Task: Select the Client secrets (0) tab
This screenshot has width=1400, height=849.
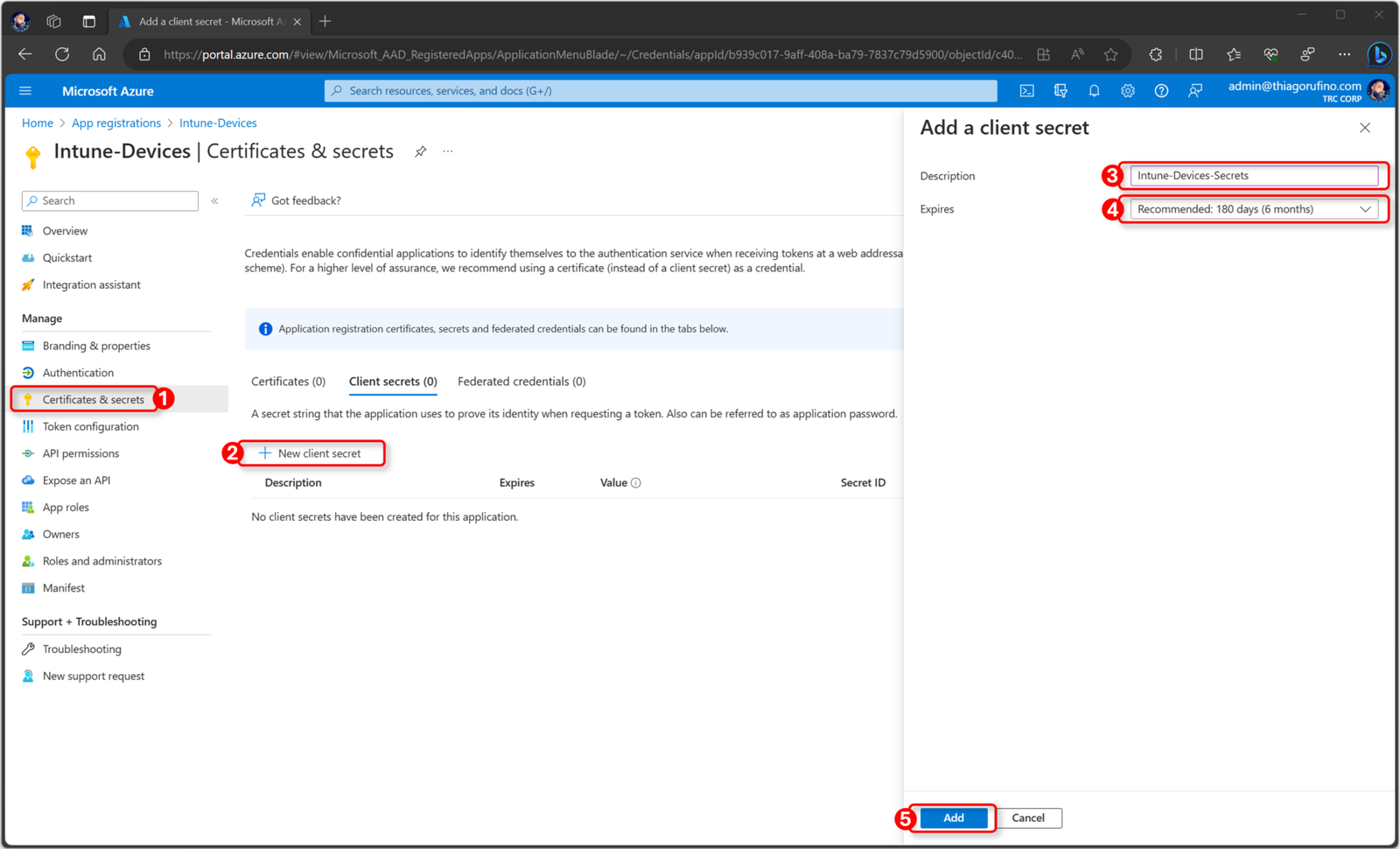Action: [393, 382]
